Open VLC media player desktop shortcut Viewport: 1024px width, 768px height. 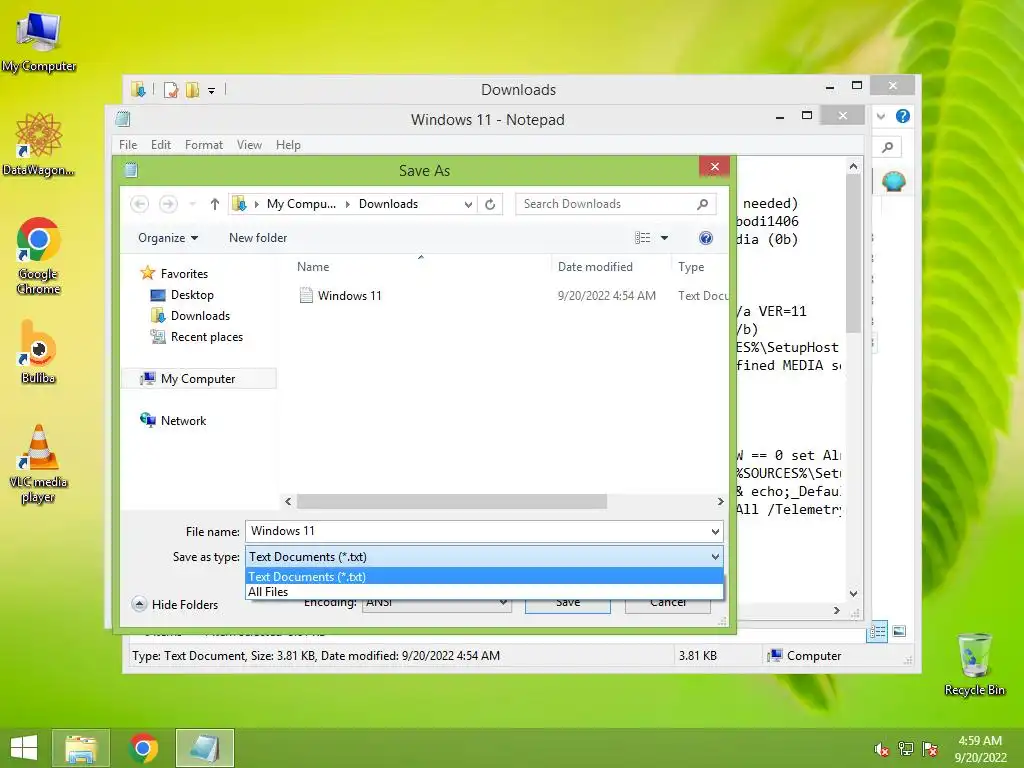(x=39, y=463)
